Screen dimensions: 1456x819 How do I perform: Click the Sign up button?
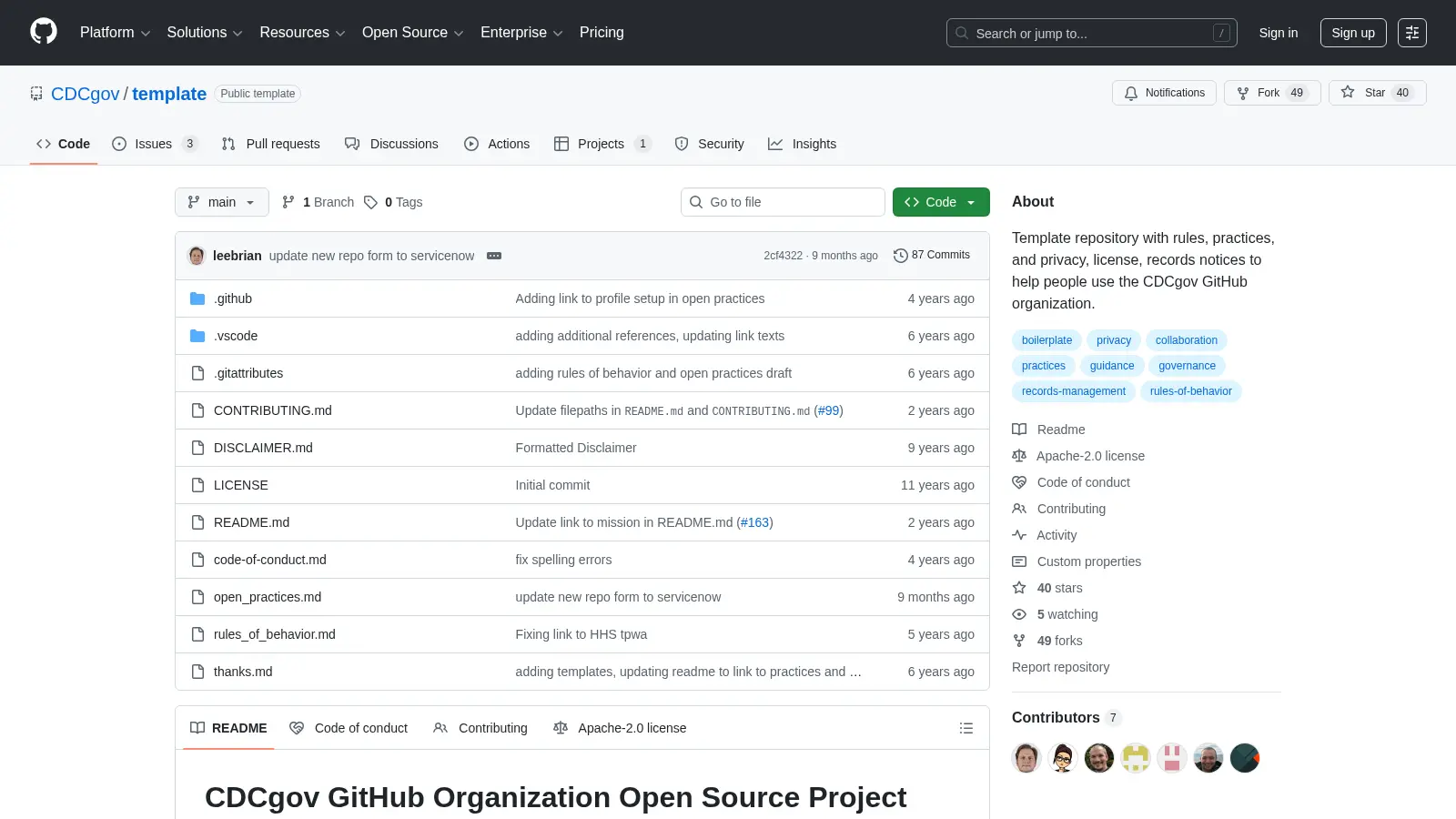click(x=1353, y=33)
